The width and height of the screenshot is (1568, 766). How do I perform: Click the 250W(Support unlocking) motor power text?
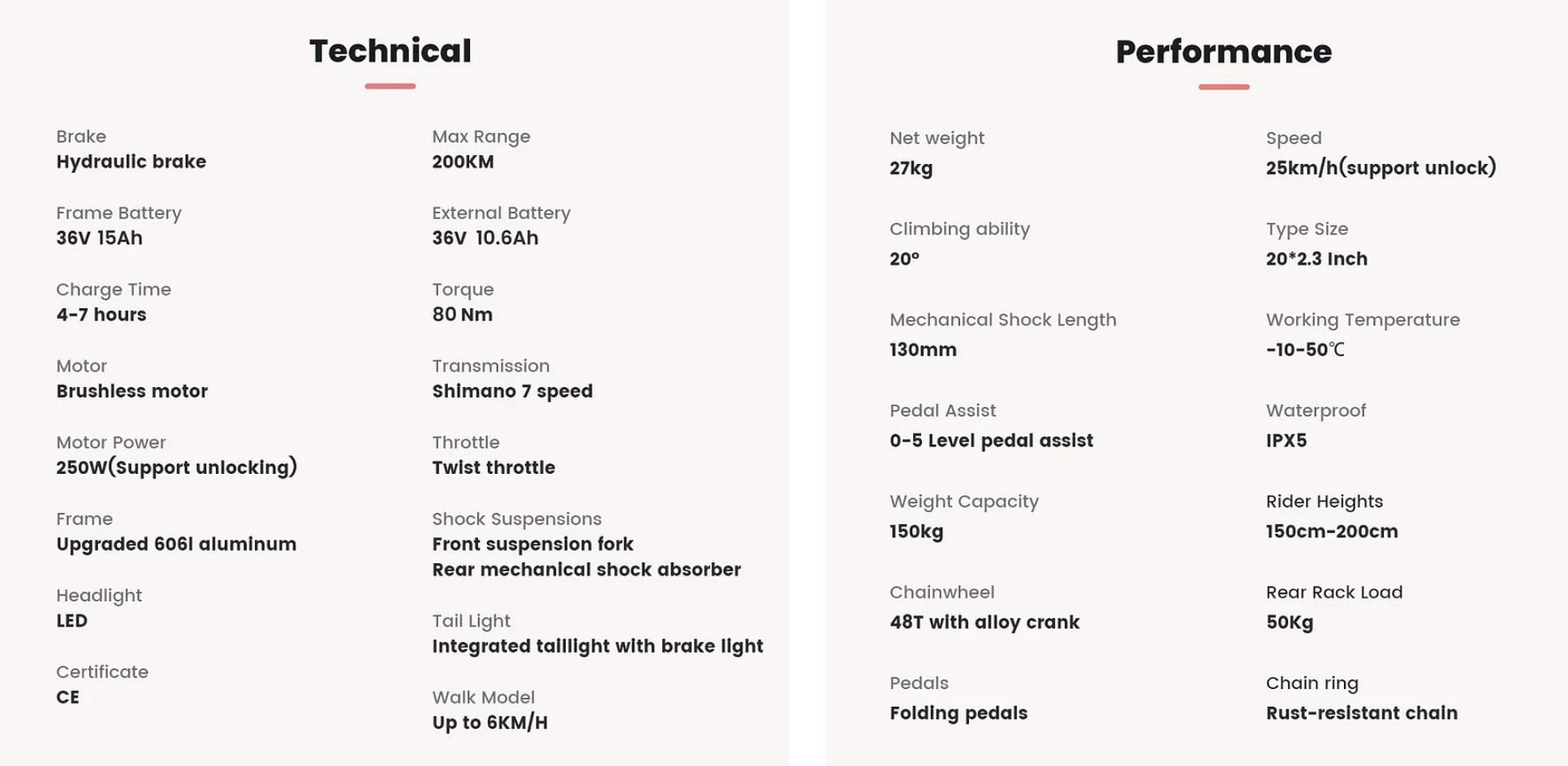pos(176,467)
